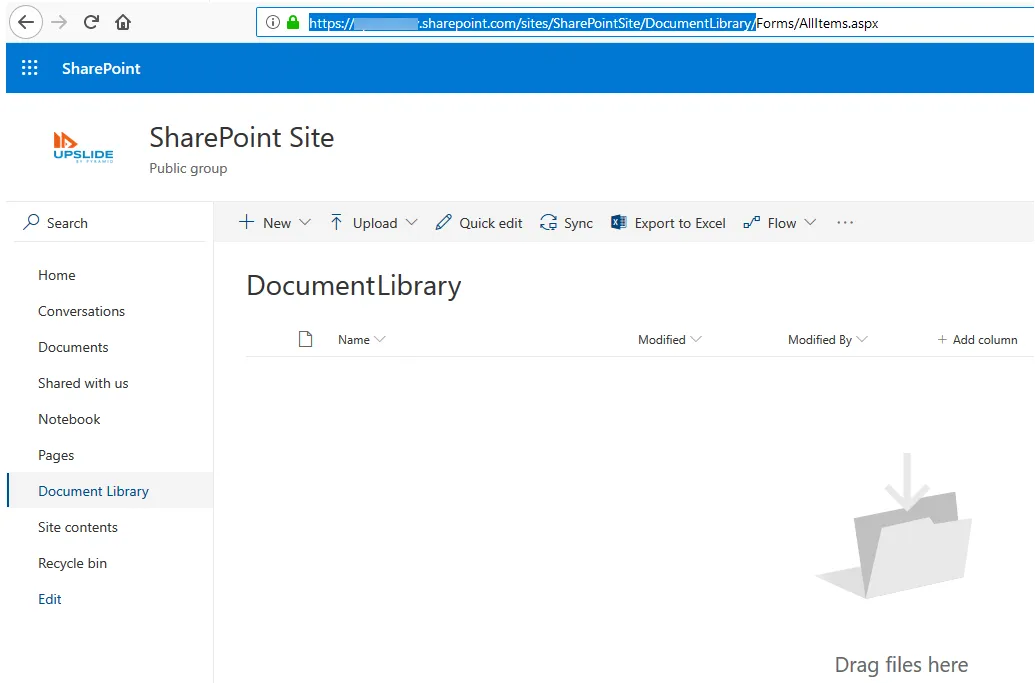Export to Excel from the toolbar

(x=668, y=223)
